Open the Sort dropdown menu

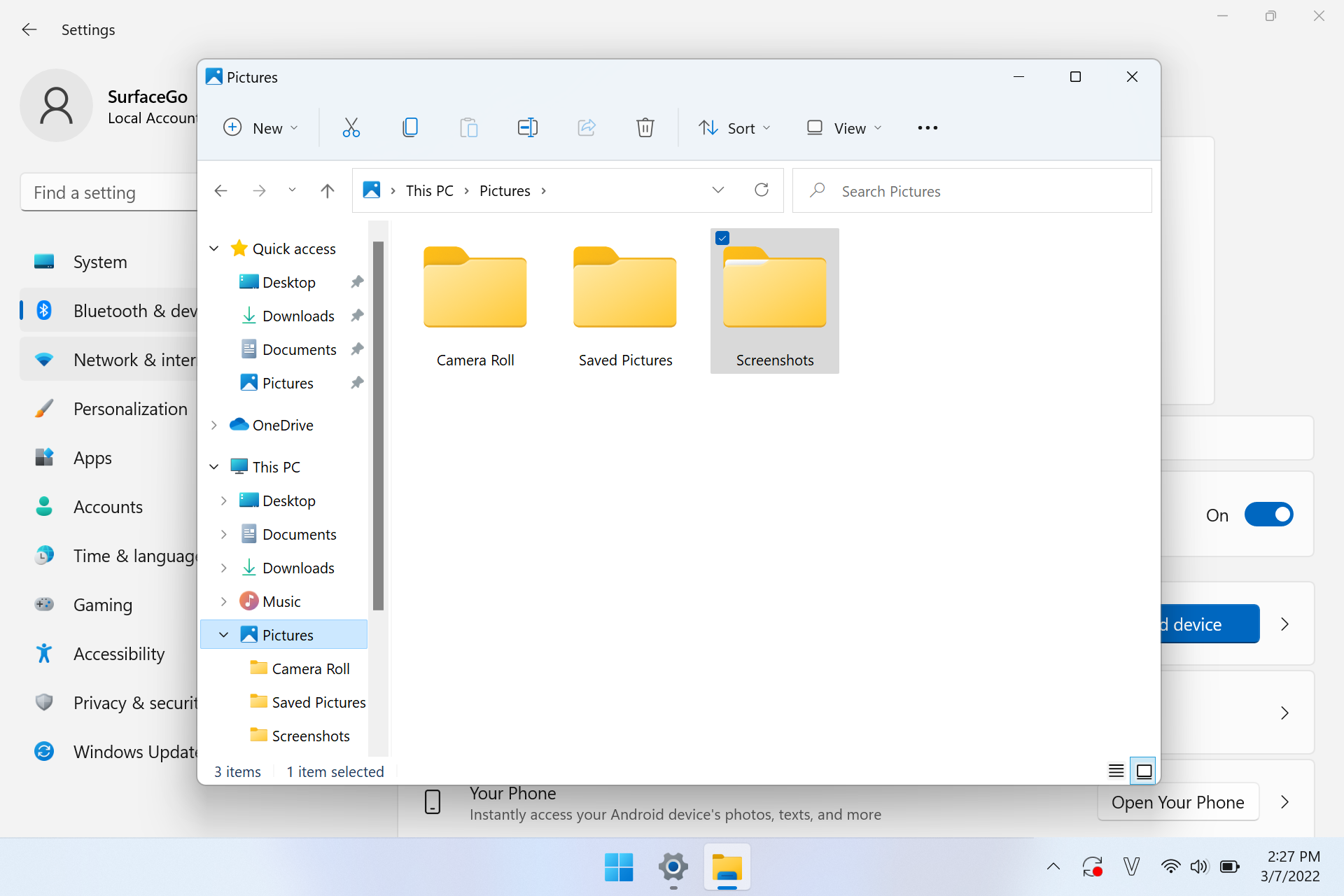pyautogui.click(x=734, y=128)
